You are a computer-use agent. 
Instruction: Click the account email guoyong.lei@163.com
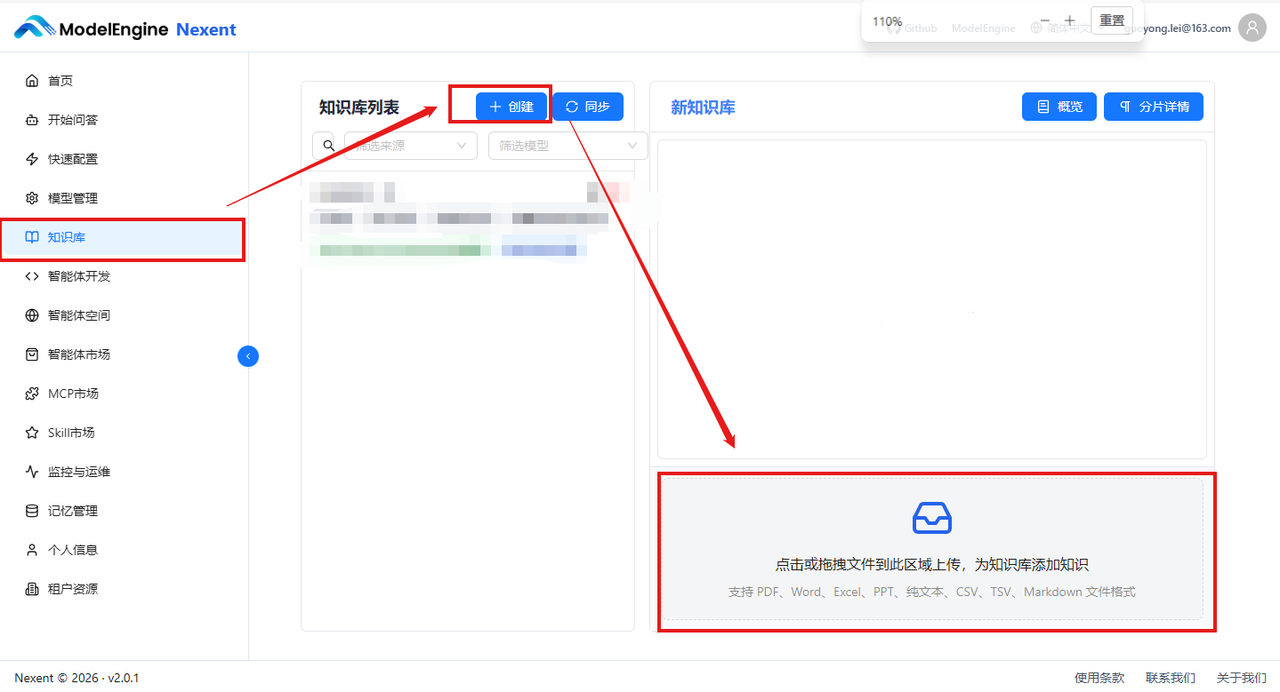pos(1178,28)
